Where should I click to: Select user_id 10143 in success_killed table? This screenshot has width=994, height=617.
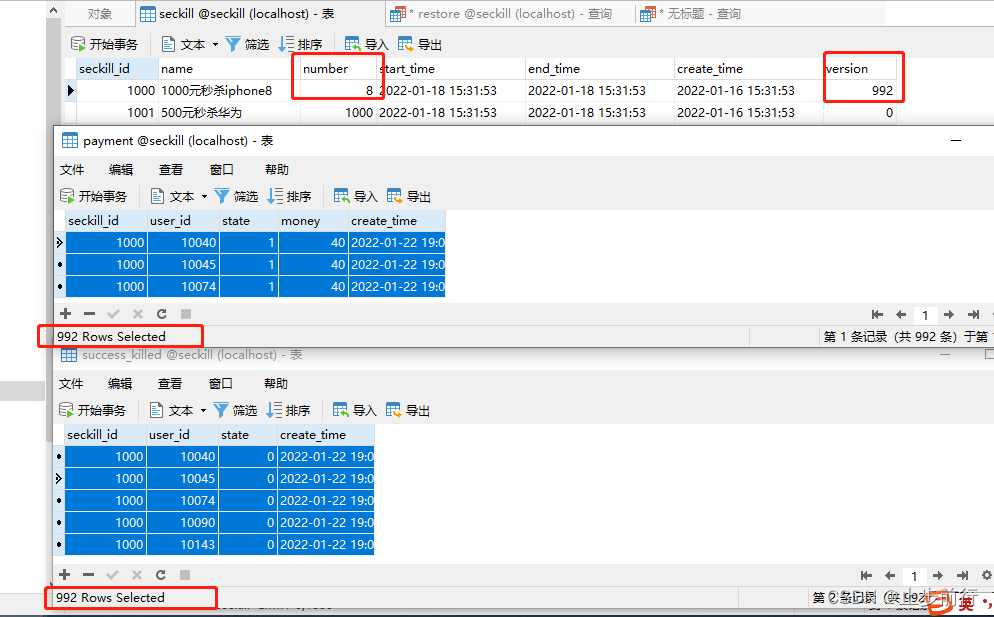coord(181,545)
